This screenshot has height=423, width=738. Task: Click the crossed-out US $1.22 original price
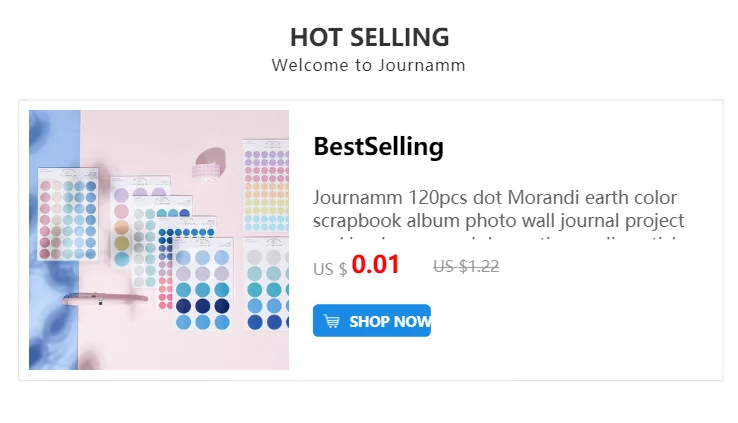tap(466, 266)
